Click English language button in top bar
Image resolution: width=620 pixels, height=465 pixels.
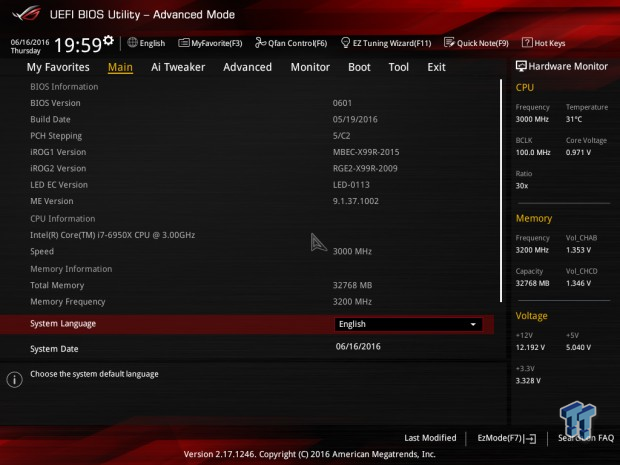click(x=146, y=43)
